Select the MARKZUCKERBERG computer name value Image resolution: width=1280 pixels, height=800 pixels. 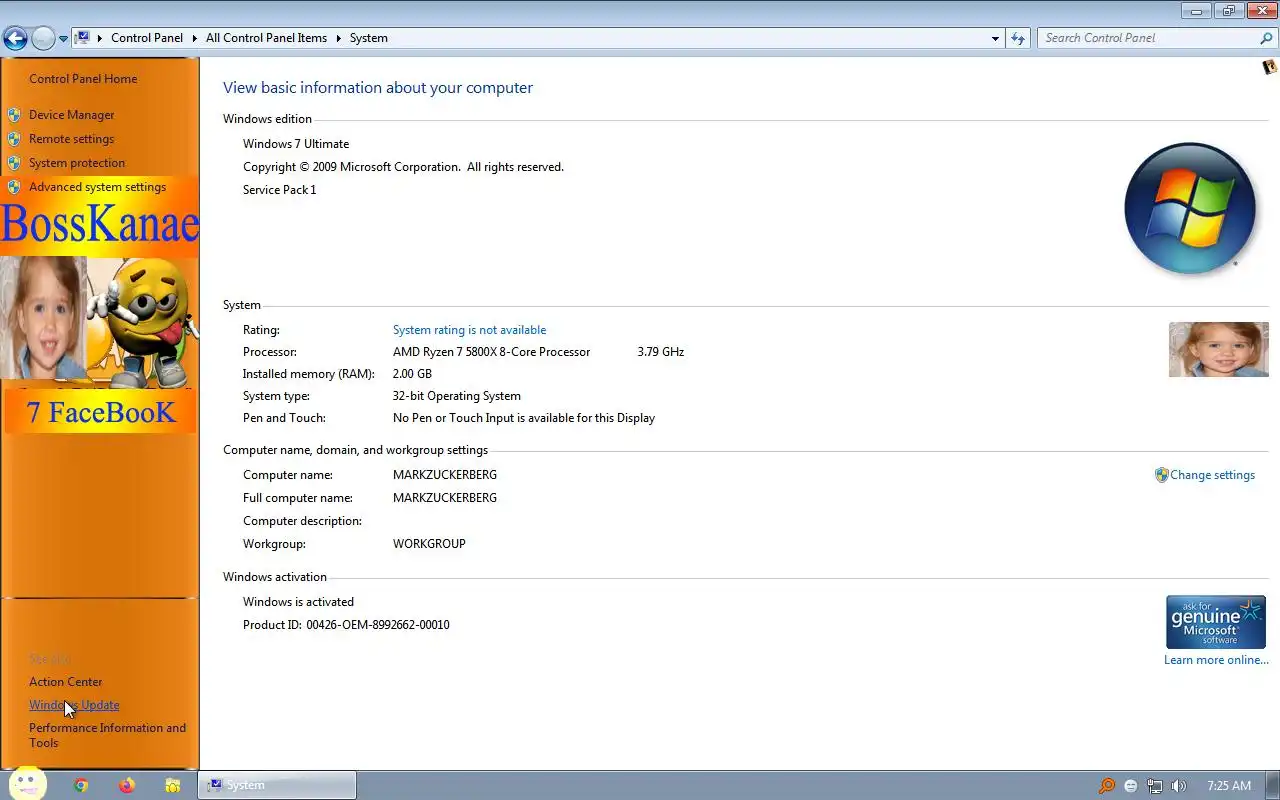[x=444, y=475]
